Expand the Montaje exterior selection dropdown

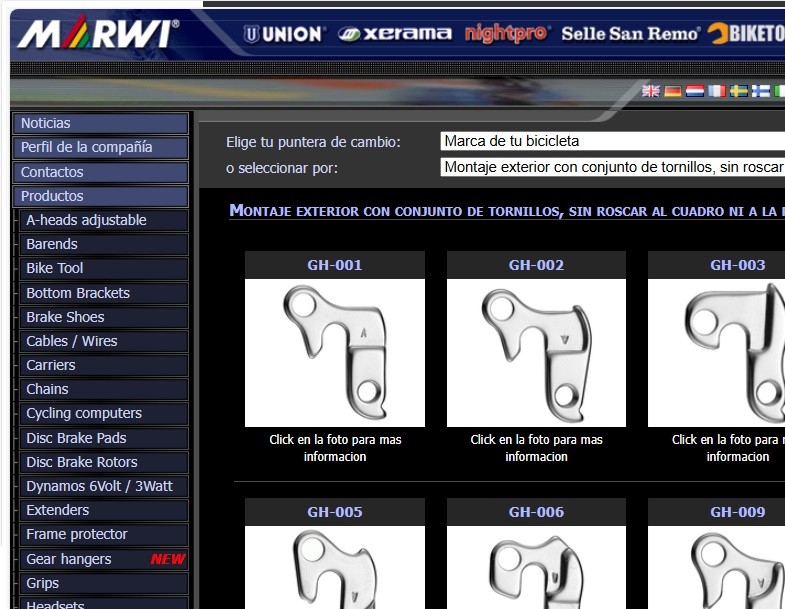click(x=612, y=167)
